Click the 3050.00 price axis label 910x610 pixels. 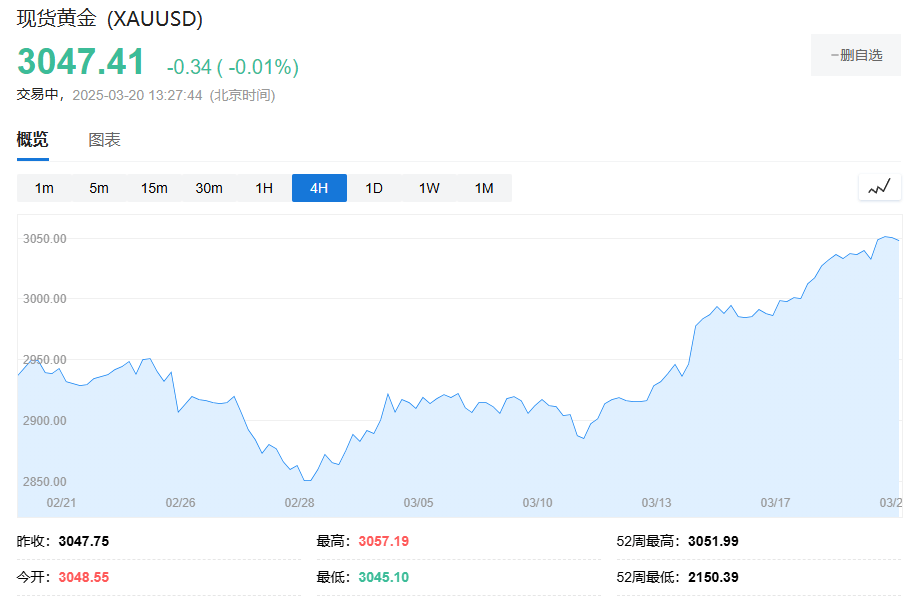pos(45,239)
